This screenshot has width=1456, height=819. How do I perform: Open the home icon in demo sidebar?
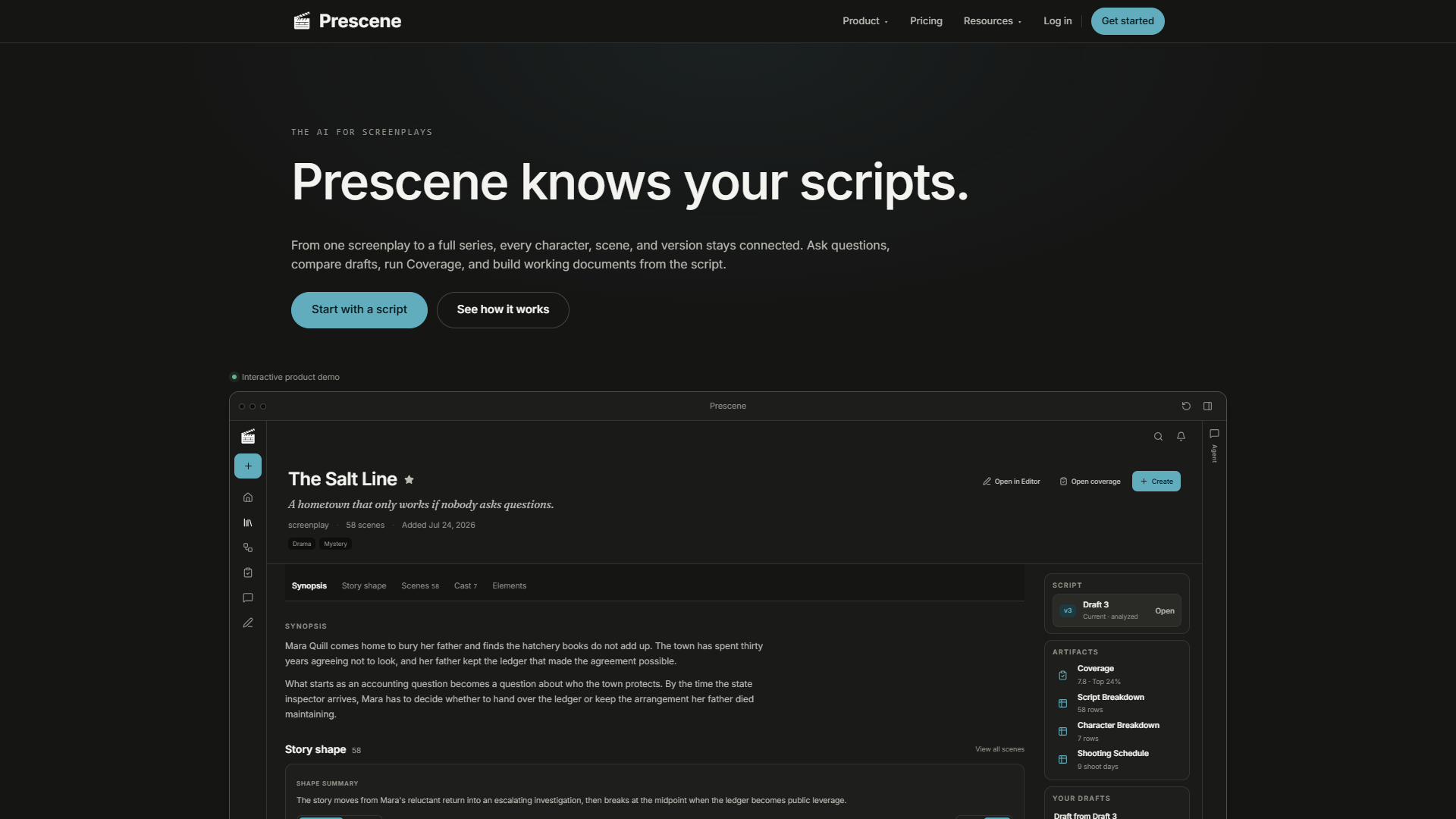(x=248, y=497)
